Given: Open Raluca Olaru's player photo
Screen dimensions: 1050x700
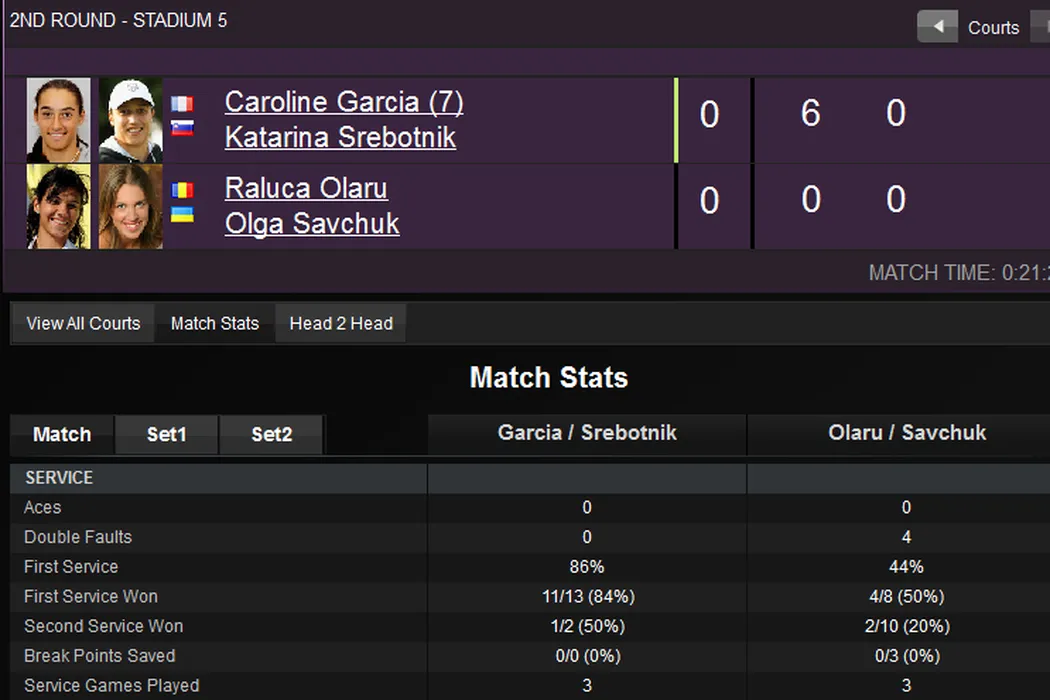Looking at the screenshot, I should (58, 207).
